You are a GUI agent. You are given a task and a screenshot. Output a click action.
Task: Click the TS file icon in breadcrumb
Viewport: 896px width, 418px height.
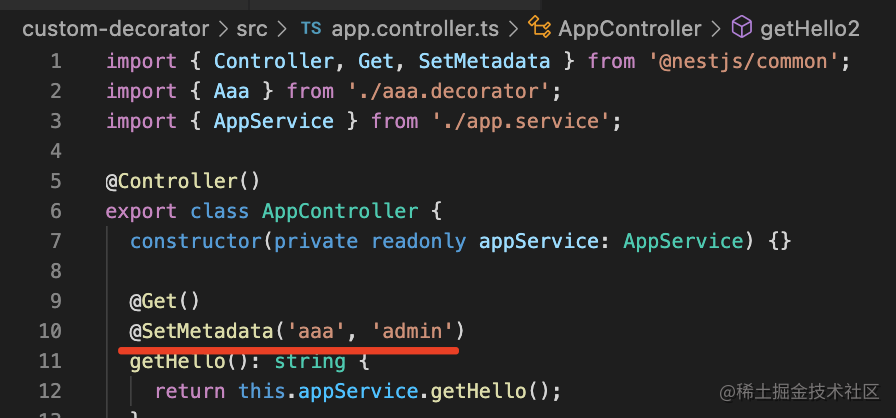(x=311, y=27)
